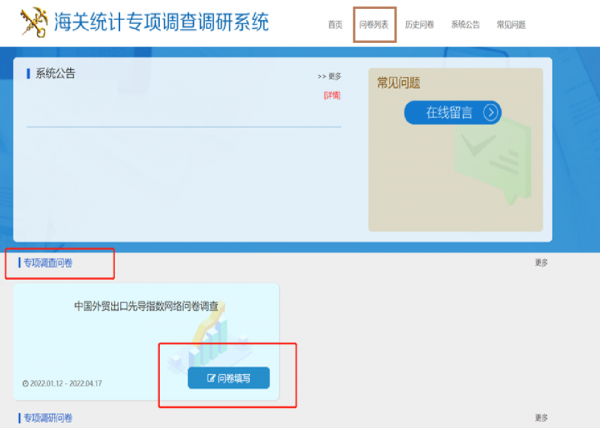
Task: Go to the 历史问卷 tab
Action: coord(419,23)
